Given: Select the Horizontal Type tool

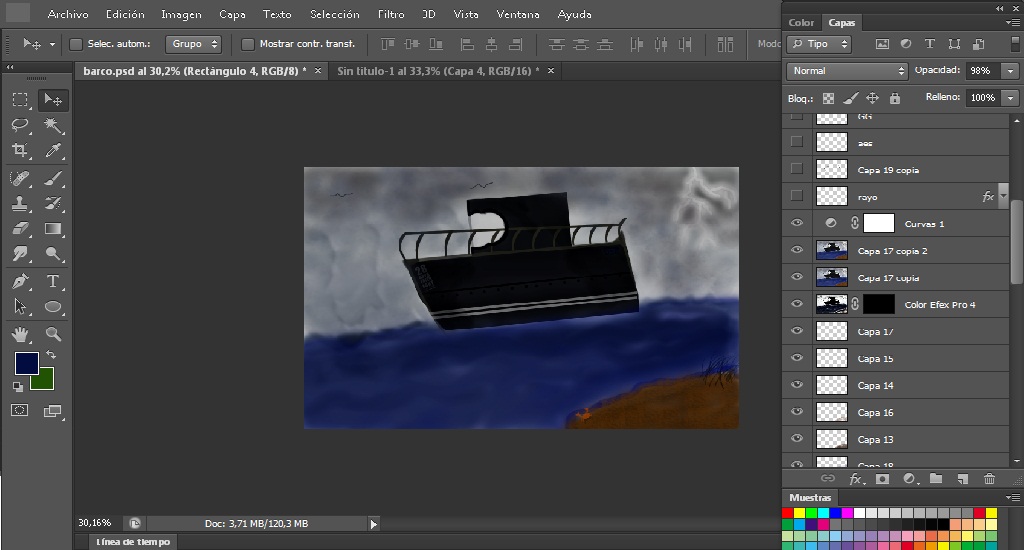Looking at the screenshot, I should point(53,281).
